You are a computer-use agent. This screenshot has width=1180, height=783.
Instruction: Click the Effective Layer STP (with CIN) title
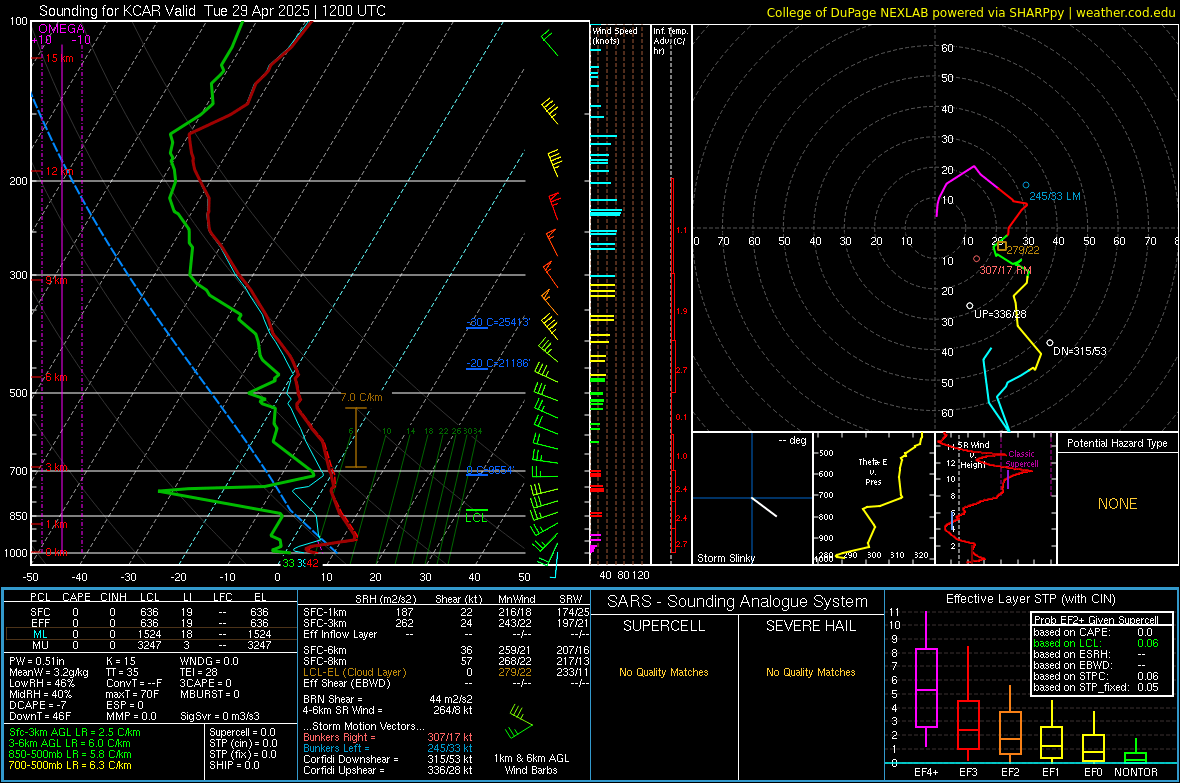tap(1031, 599)
